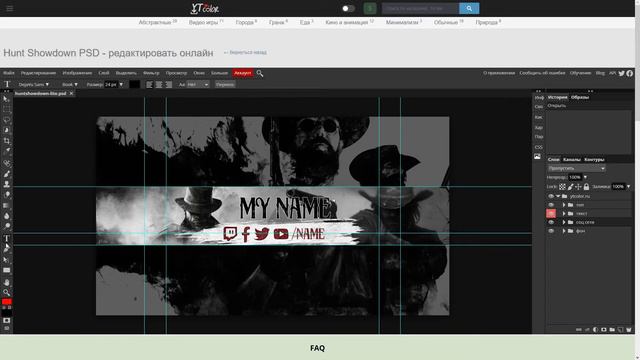Toggle the red-highlighted eye of third folder
640x360 pixels.
(551, 213)
